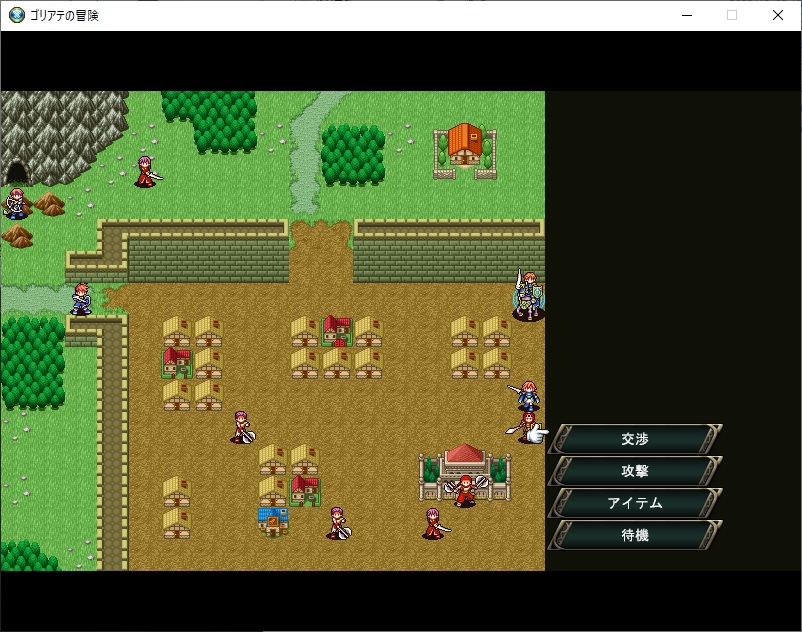The height and width of the screenshot is (632, 802).
Task: Click the axe fighter beside the blue shop
Action: (x=338, y=523)
